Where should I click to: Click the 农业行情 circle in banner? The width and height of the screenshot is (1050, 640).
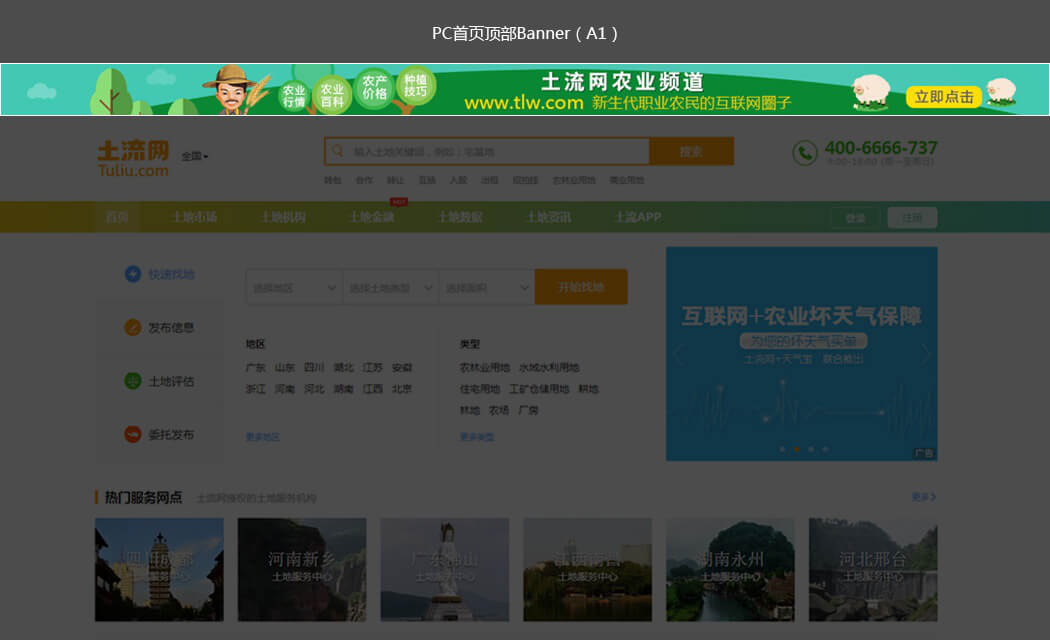coord(293,96)
